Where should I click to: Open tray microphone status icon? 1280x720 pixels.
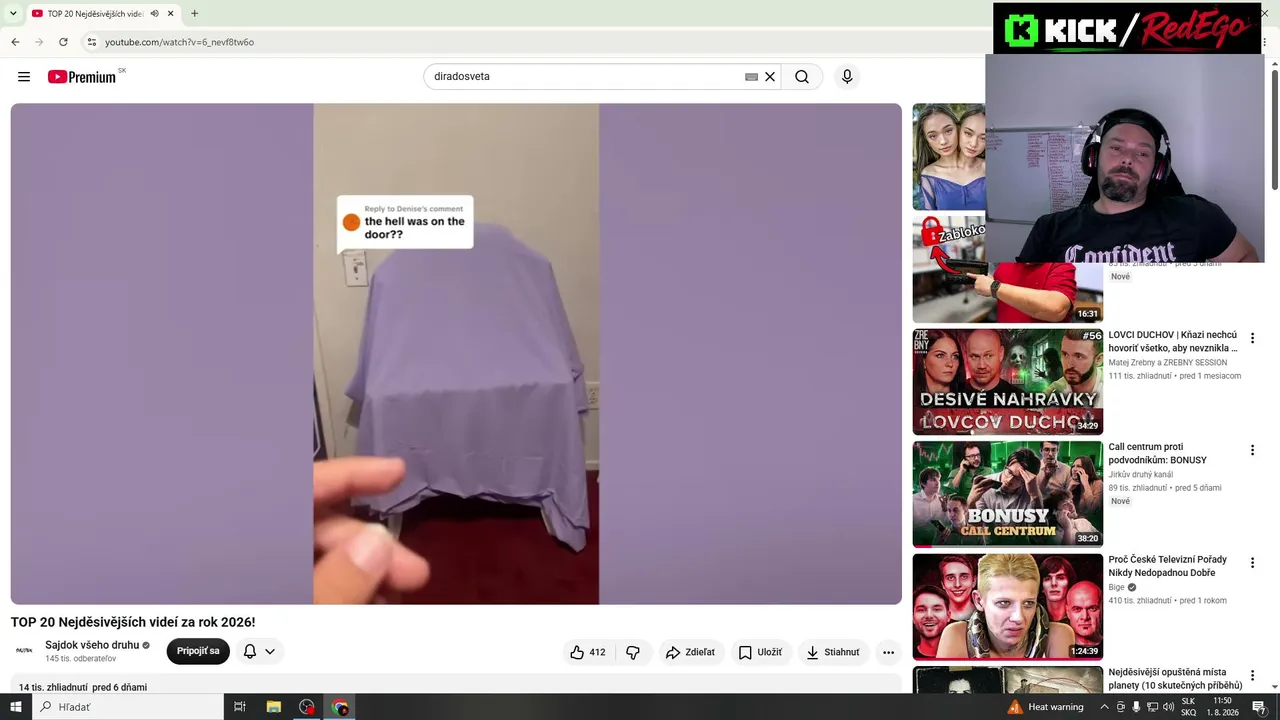point(1136,707)
